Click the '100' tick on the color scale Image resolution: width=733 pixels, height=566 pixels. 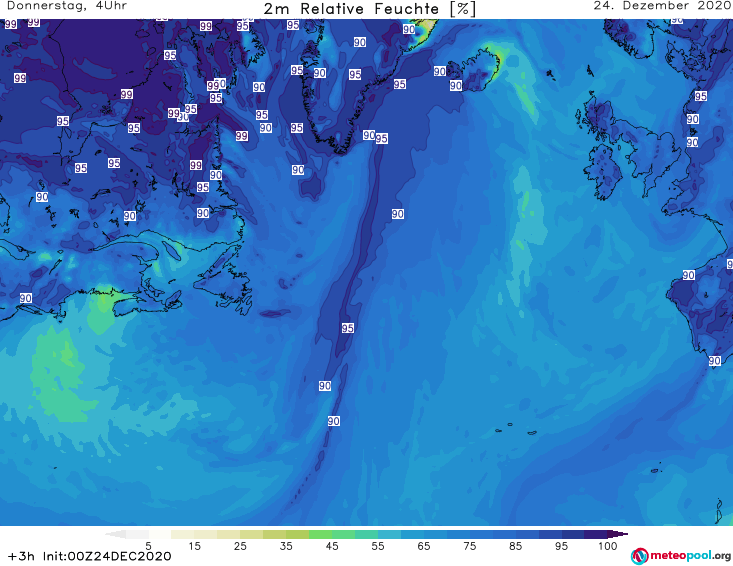coord(608,546)
